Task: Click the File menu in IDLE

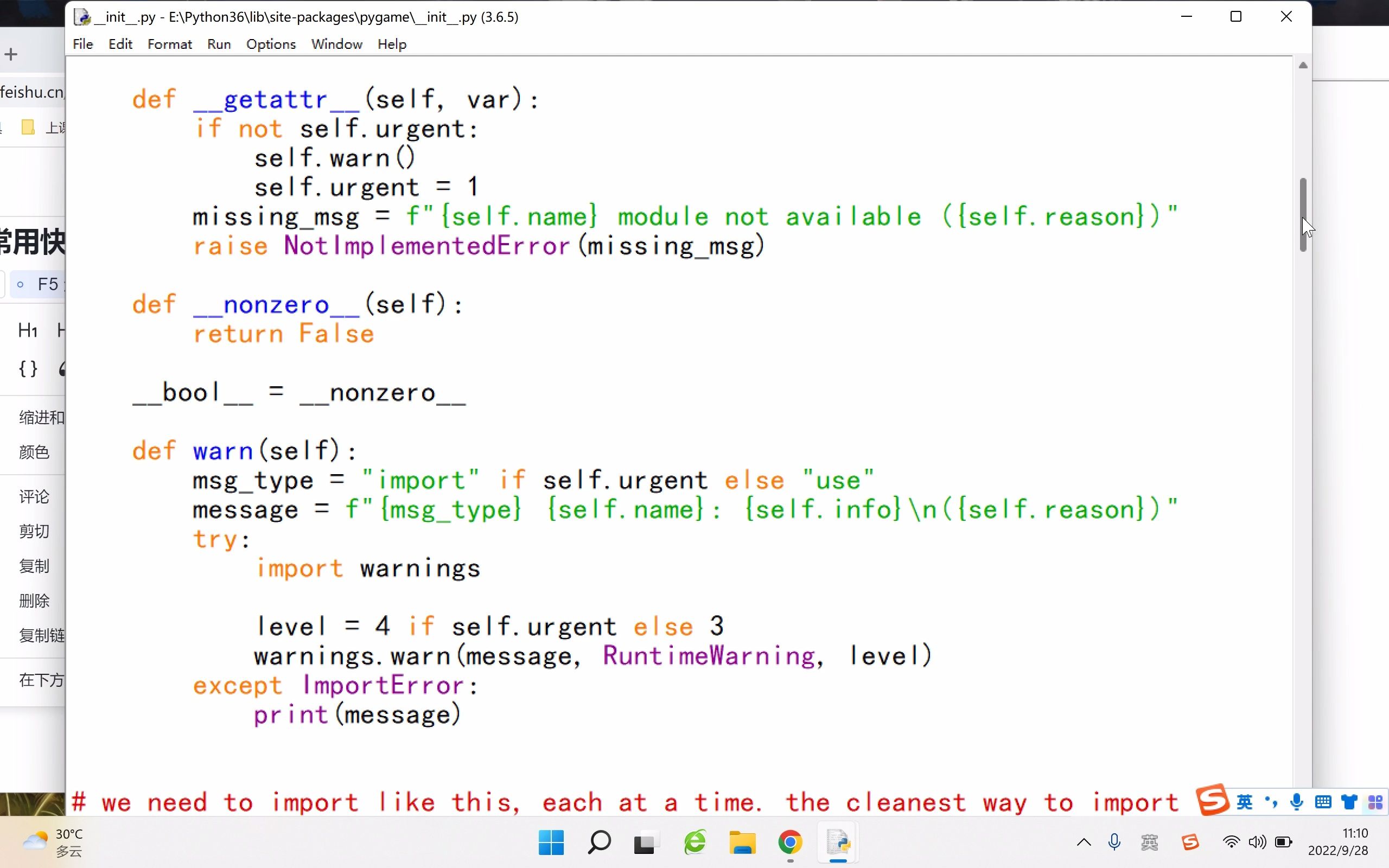Action: (x=82, y=44)
